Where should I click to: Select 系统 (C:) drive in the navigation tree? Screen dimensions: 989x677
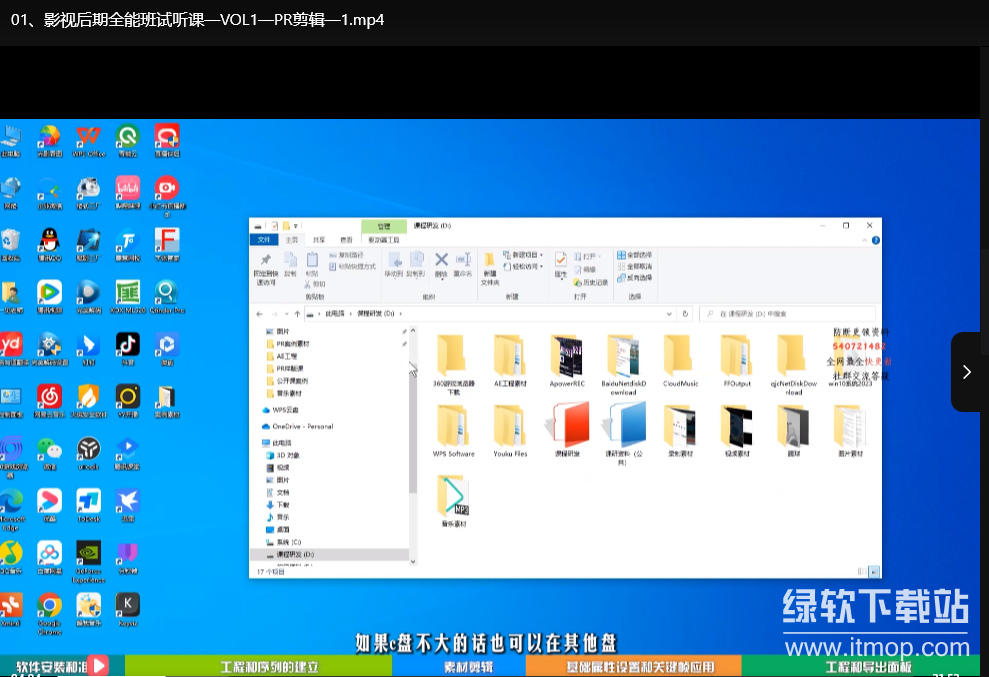283,542
